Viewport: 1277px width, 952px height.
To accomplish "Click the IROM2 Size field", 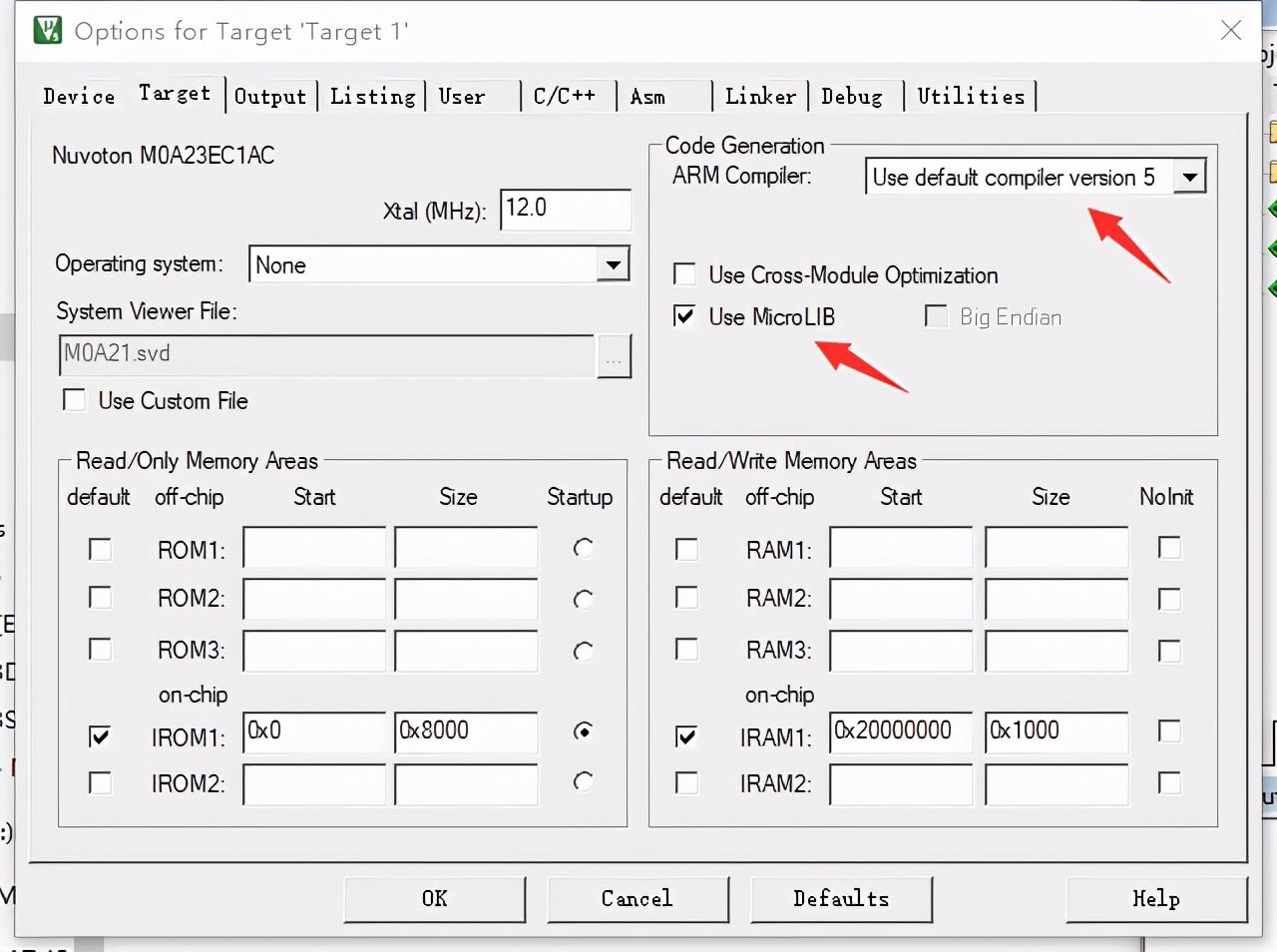I will (x=466, y=784).
